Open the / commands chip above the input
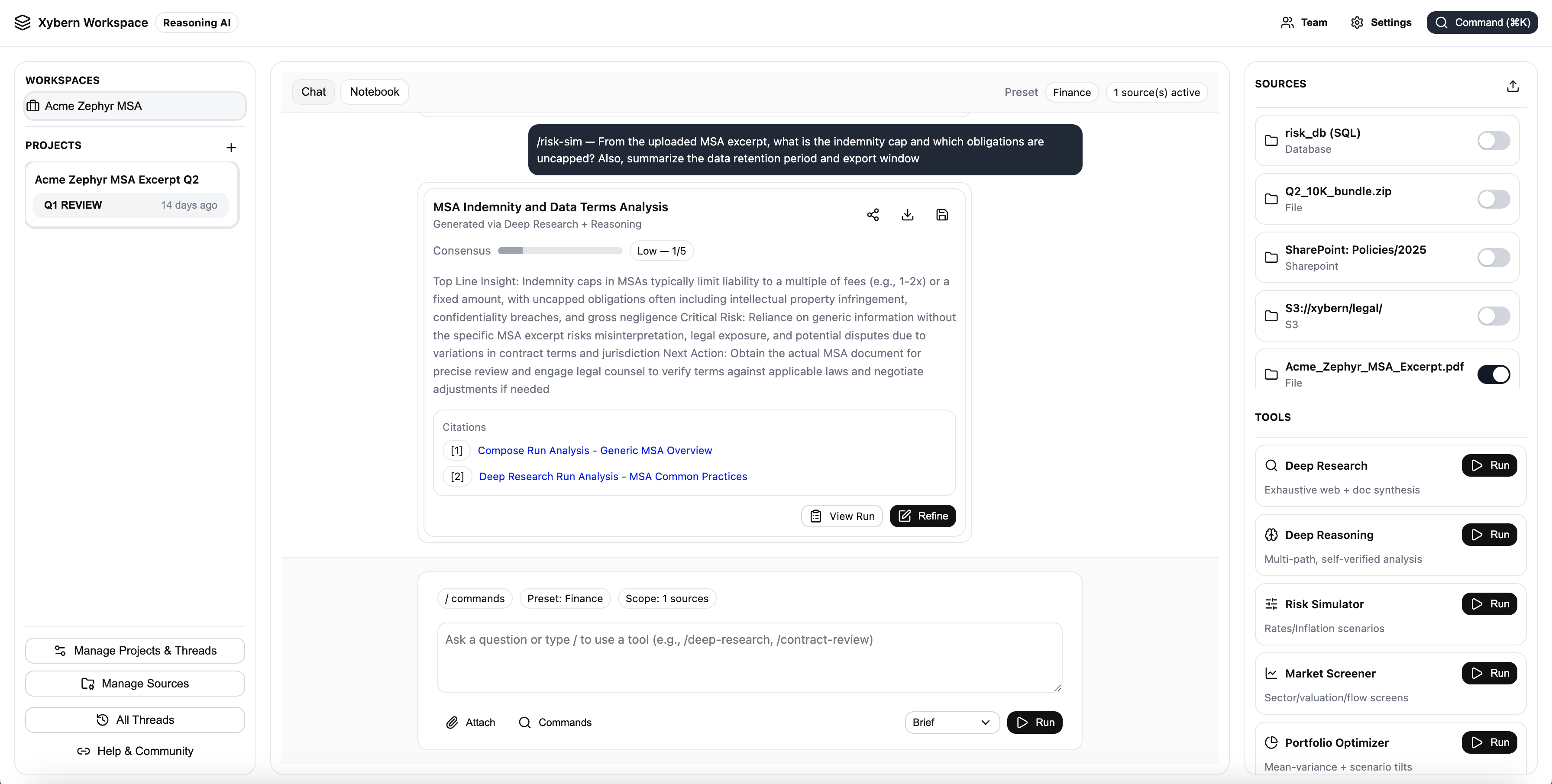Viewport: 1552px width, 784px height. [474, 598]
